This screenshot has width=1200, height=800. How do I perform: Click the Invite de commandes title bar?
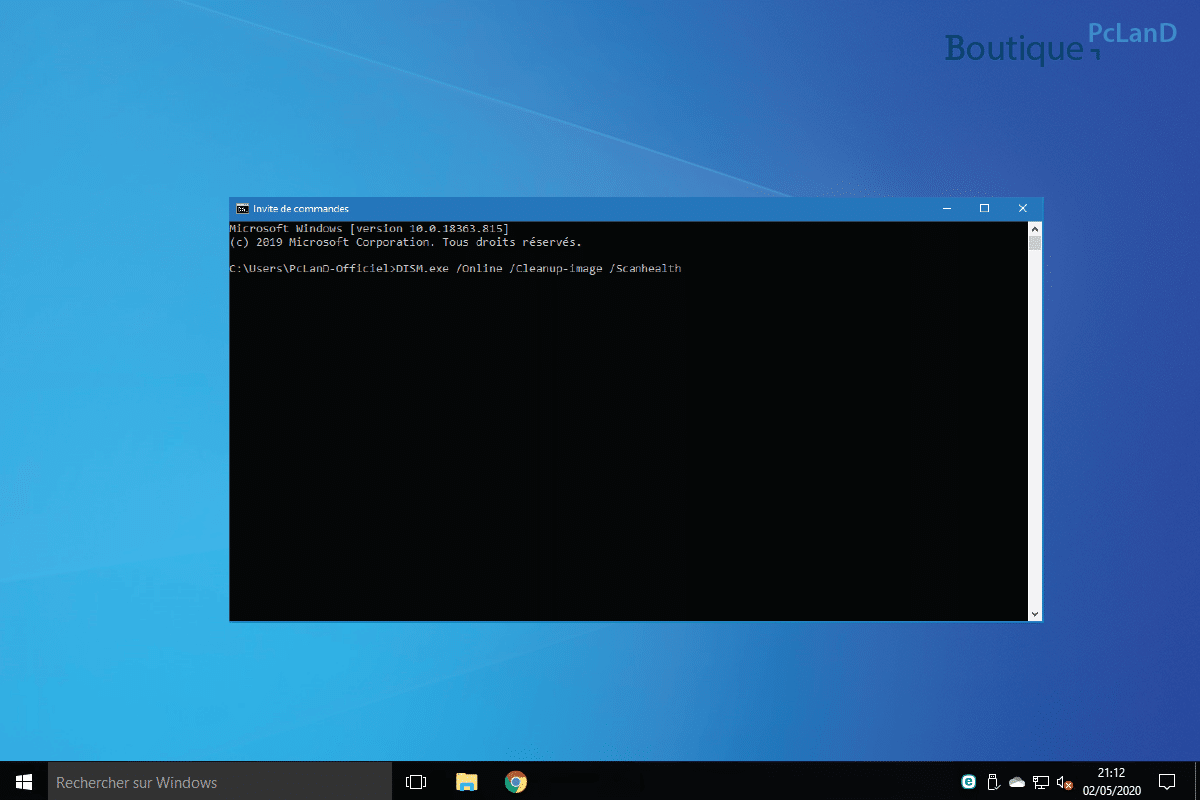600,208
